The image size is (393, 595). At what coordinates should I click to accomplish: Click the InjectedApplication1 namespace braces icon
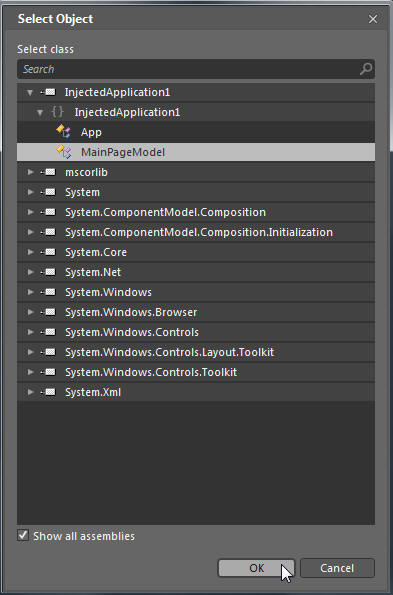(58, 112)
